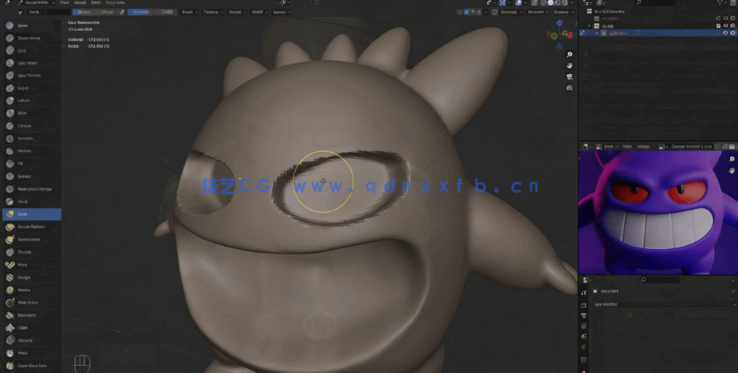
Task: Select the Fill brush
Action: coord(31,163)
